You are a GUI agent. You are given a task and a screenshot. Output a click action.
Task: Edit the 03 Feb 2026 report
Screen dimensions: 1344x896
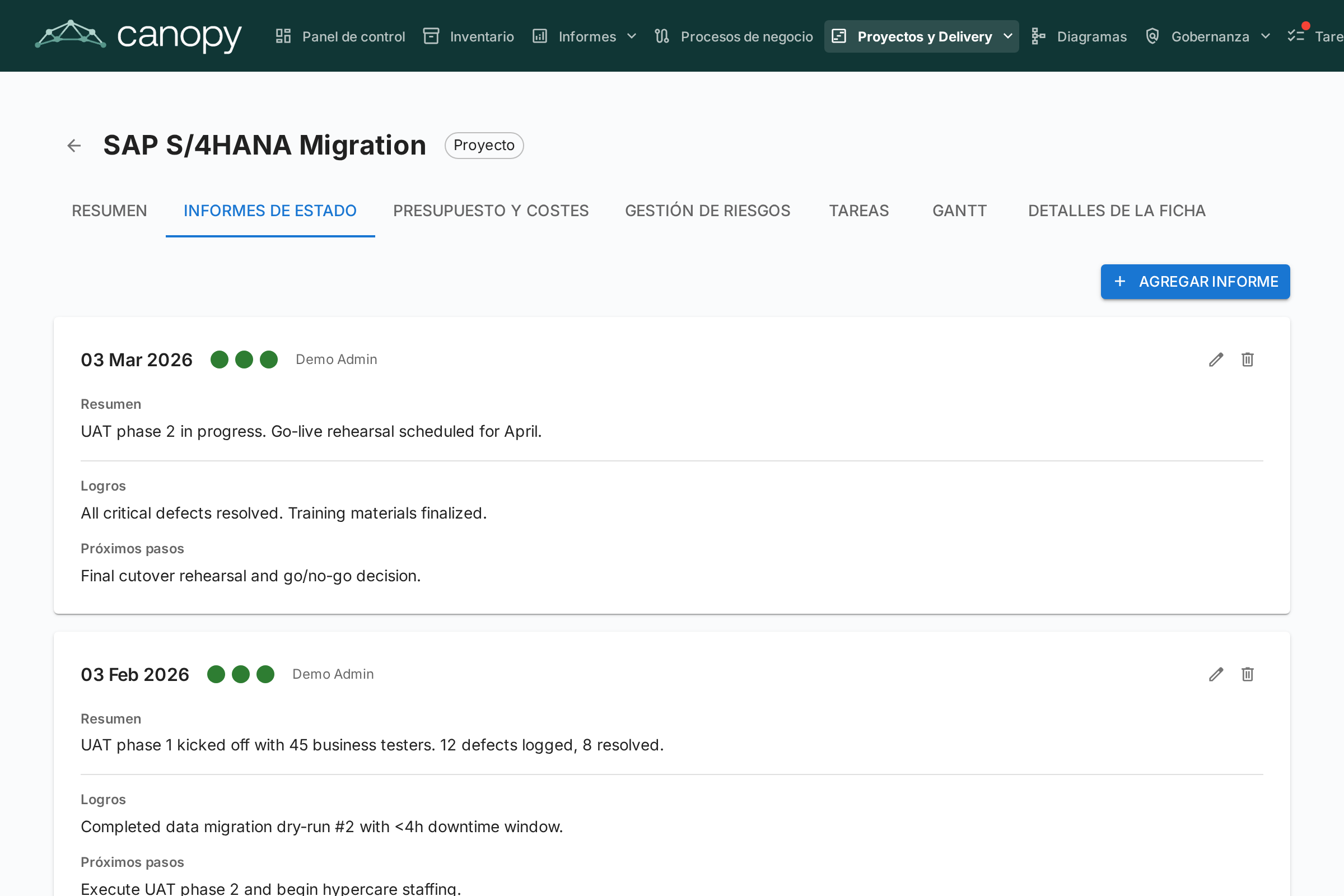point(1216,674)
